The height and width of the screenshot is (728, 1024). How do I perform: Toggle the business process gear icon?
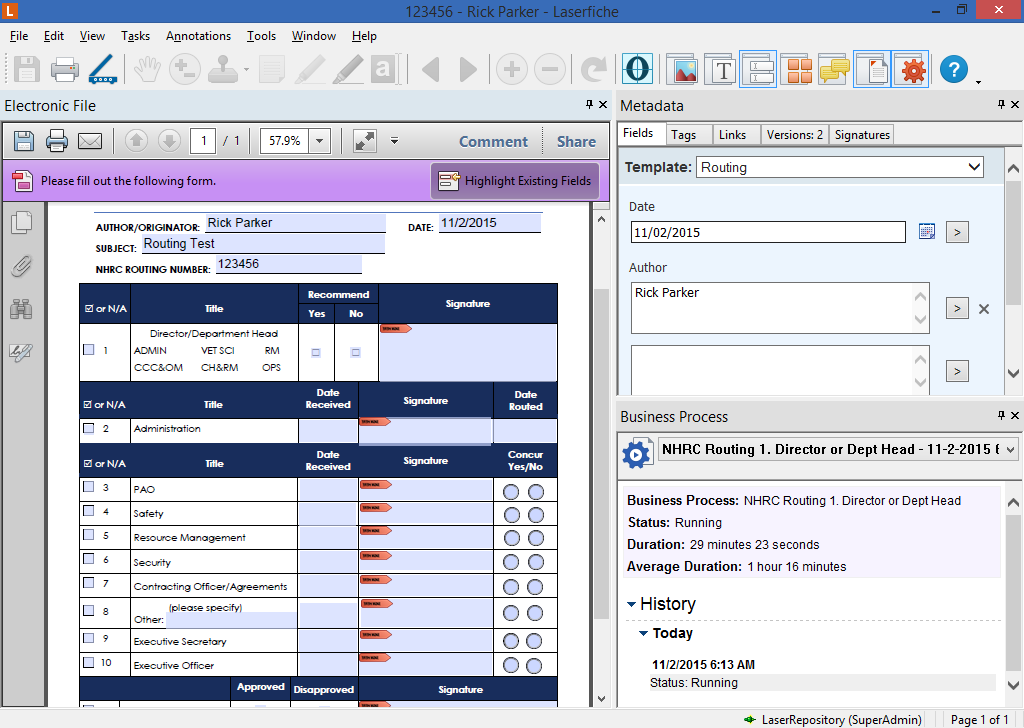tap(910, 69)
